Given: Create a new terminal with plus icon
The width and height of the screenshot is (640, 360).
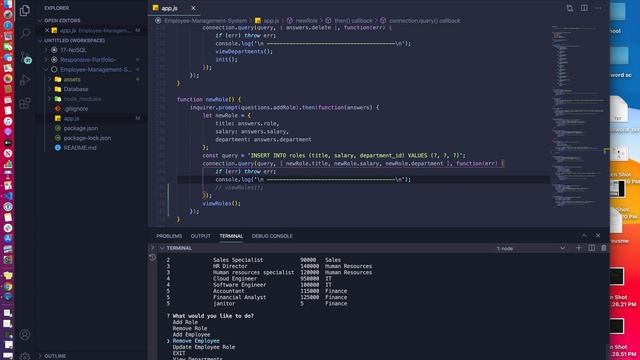Looking at the screenshot, I should click(x=579, y=248).
